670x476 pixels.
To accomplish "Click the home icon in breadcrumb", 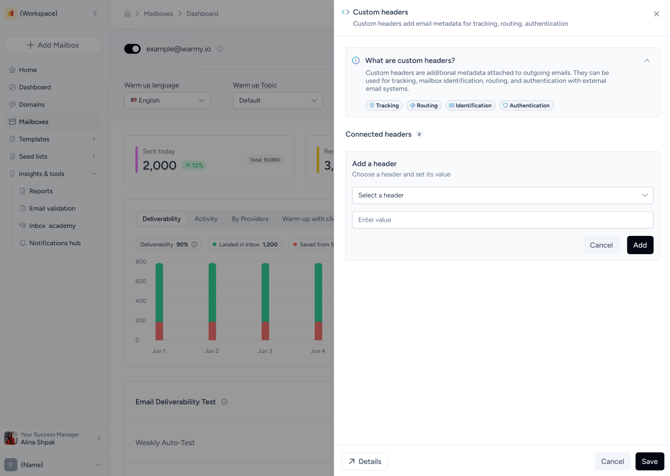I will coord(127,14).
